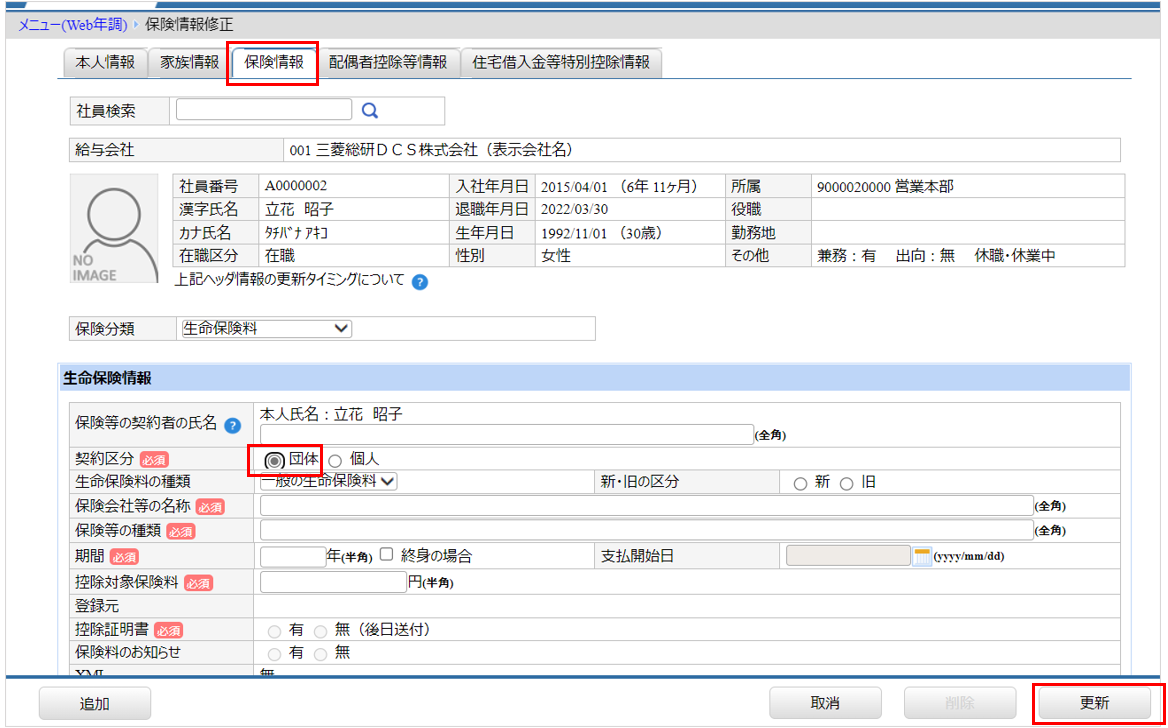
Task: Open the 生命保険料の種類 dropdown
Action: pos(328,481)
